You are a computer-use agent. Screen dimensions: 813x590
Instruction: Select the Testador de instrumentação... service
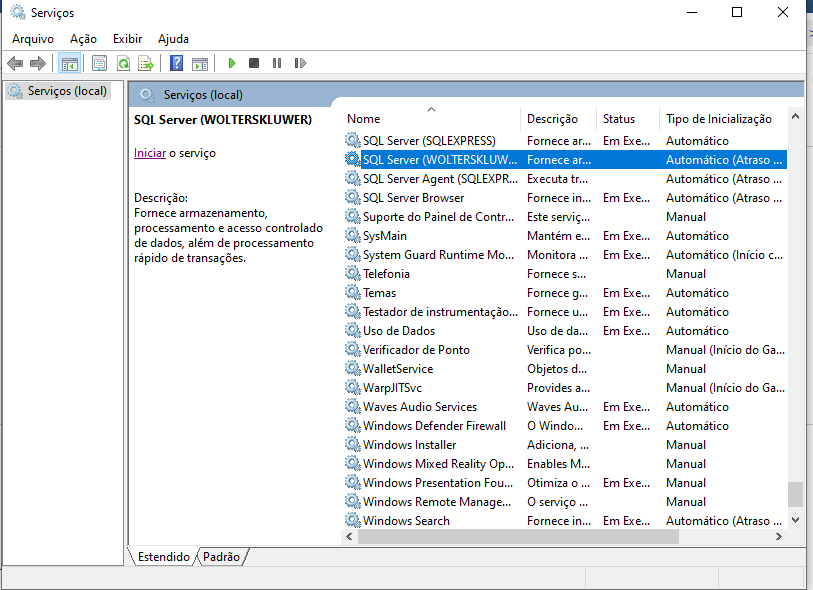tap(440, 312)
